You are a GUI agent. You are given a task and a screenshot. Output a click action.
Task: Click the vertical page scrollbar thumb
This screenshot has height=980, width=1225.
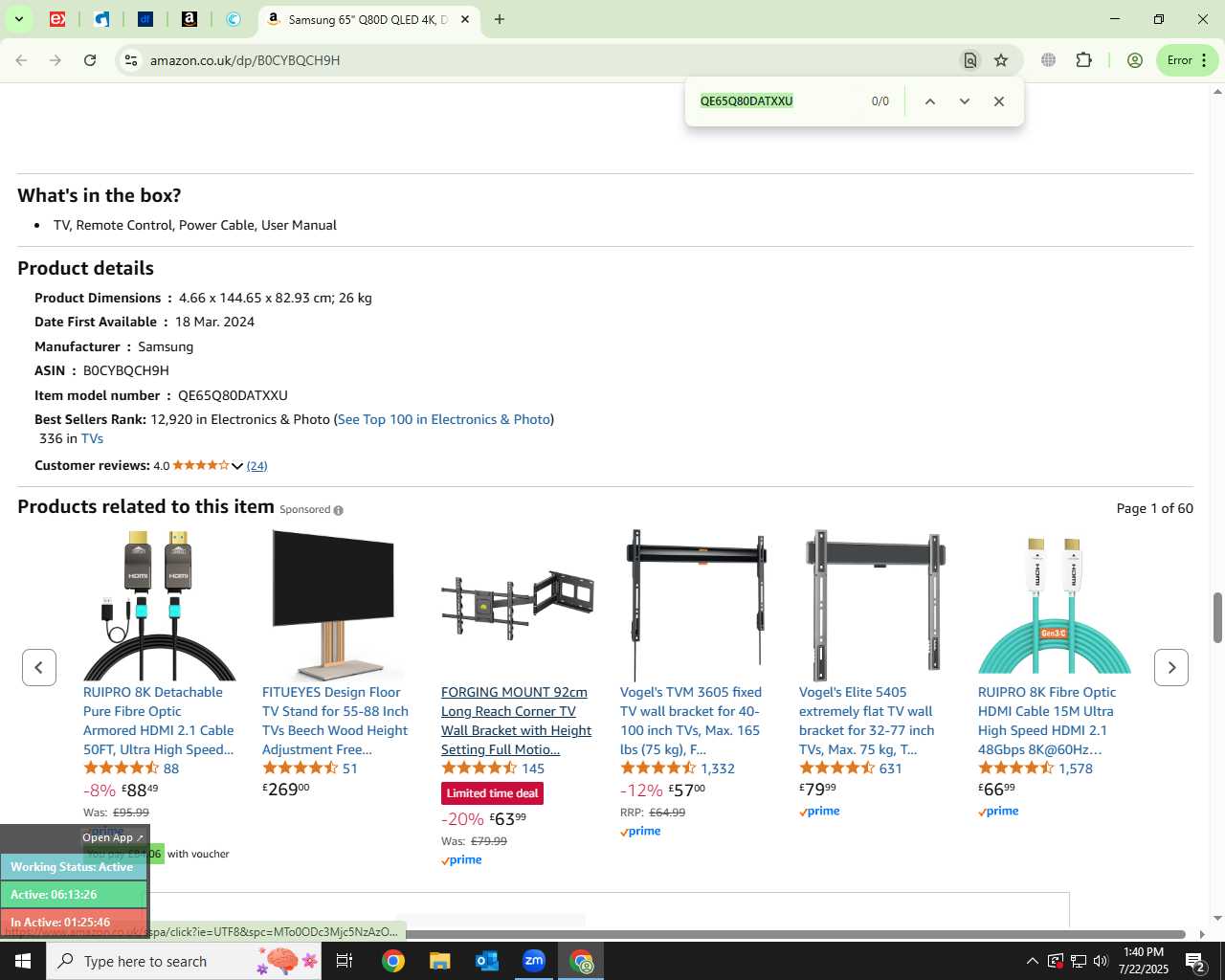pyautogui.click(x=1217, y=618)
